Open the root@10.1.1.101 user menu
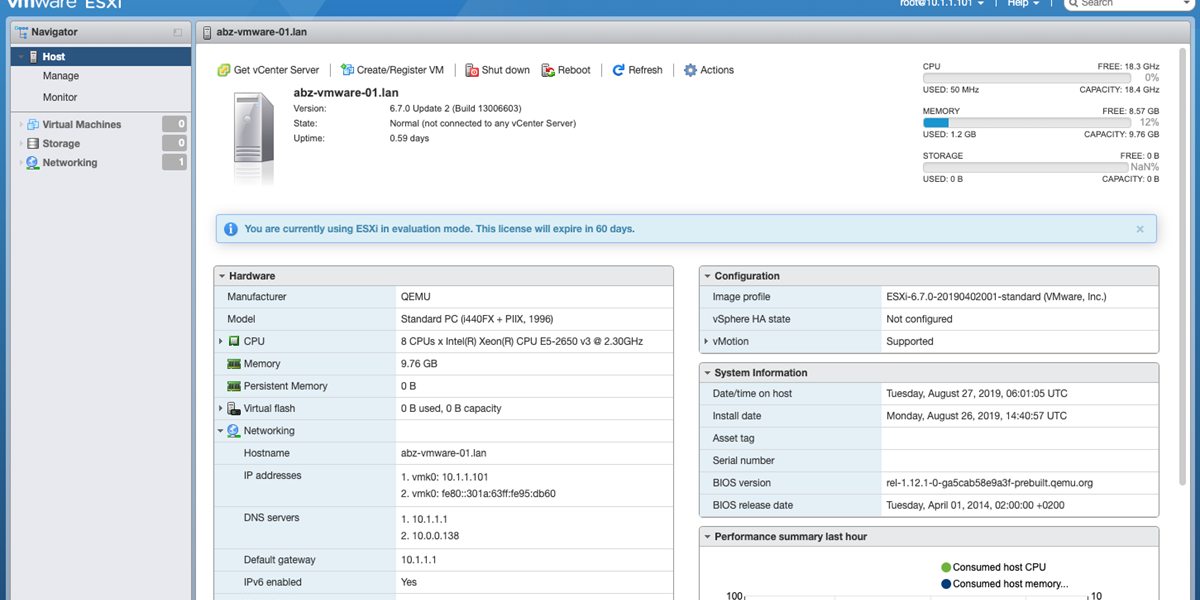Viewport: 1200px width, 600px height. pos(943,4)
